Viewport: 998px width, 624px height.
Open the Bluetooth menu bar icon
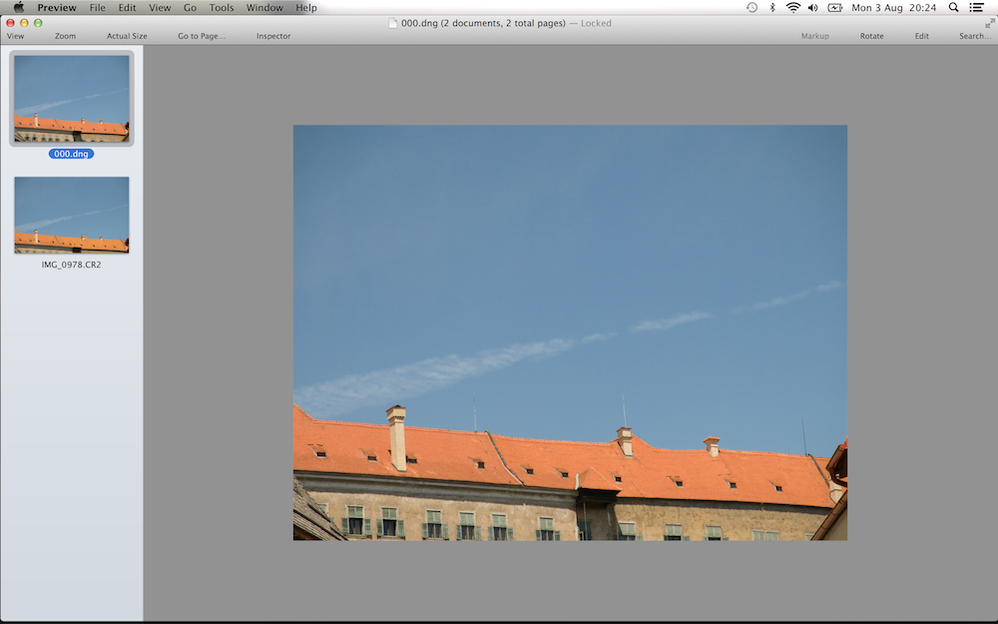tap(771, 7)
